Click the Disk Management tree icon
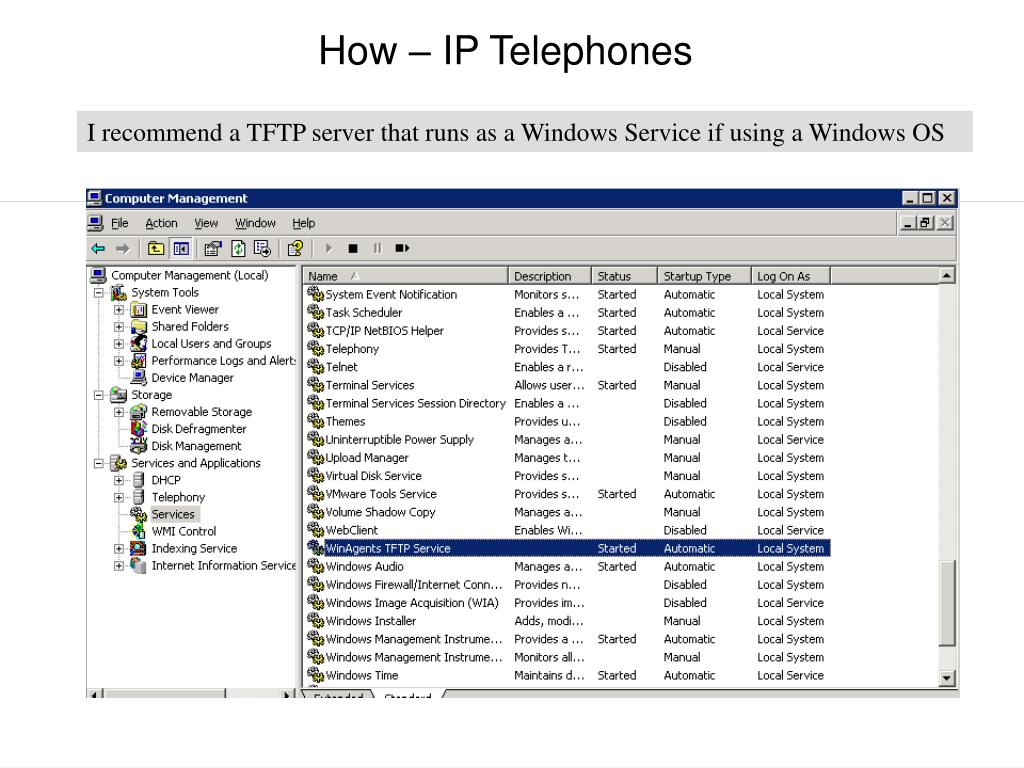 139,445
